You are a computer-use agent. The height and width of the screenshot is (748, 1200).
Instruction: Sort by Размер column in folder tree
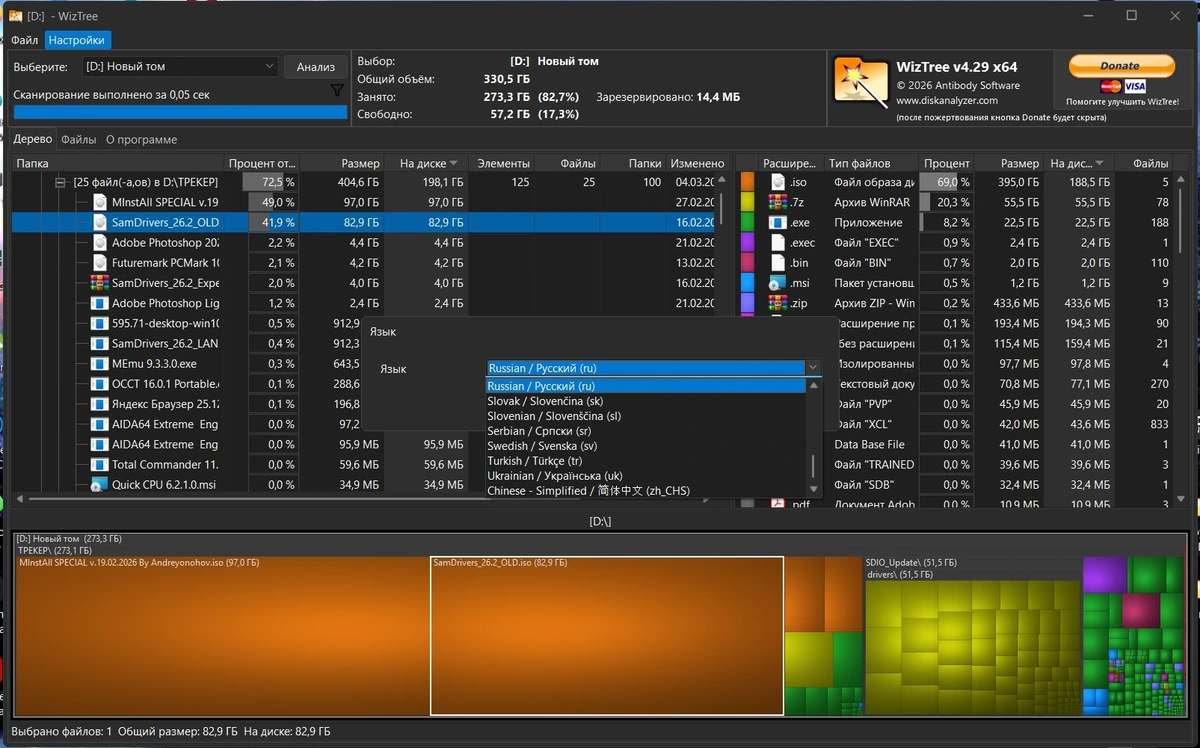(x=342, y=163)
